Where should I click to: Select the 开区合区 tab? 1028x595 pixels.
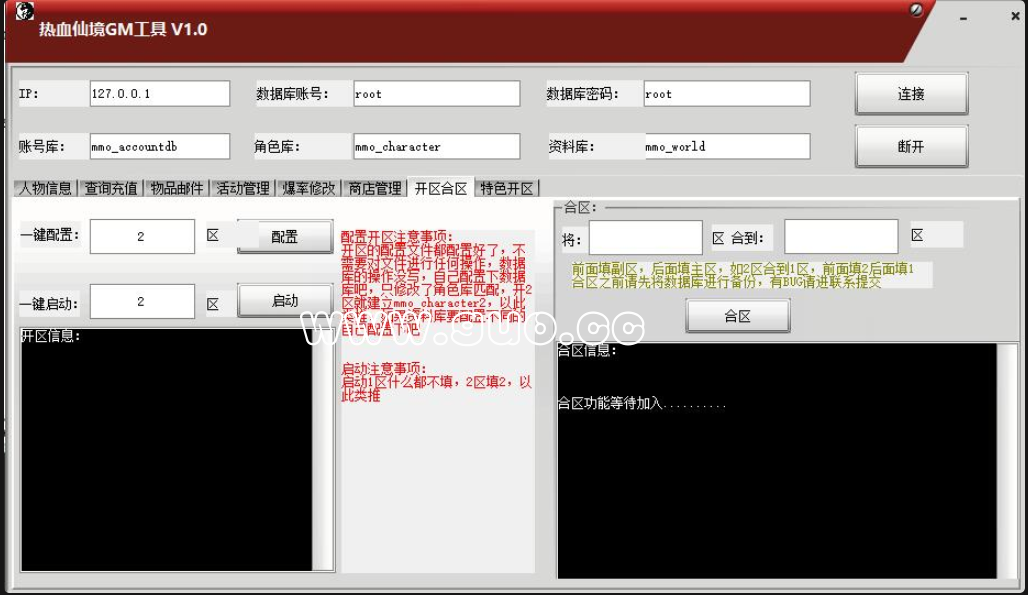(441, 188)
